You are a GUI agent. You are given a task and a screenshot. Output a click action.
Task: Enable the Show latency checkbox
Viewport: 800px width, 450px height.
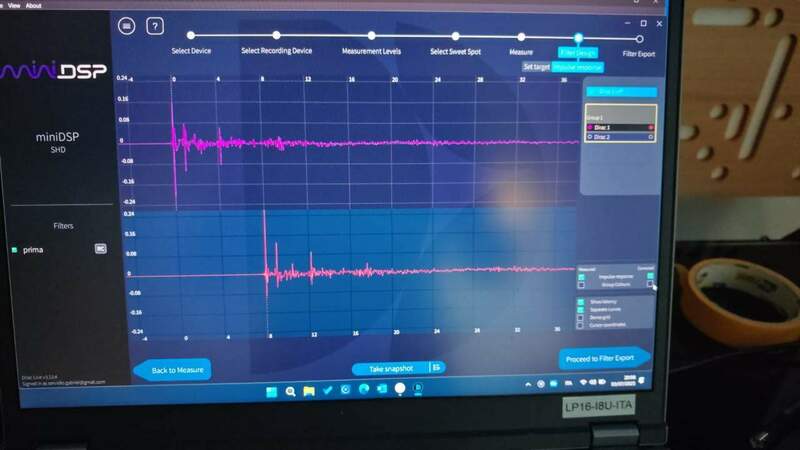tap(582, 301)
